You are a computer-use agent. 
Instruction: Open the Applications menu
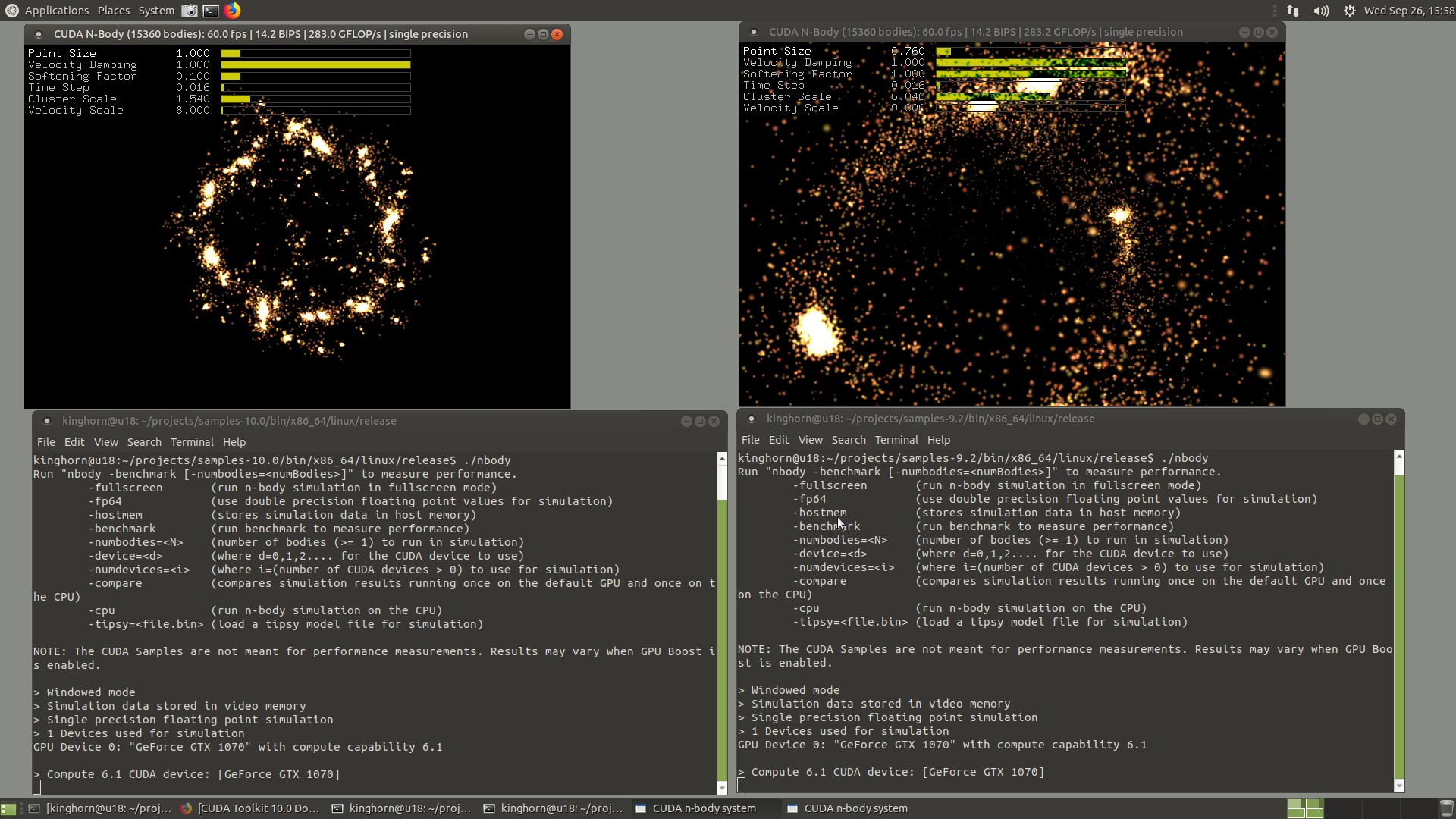56,11
